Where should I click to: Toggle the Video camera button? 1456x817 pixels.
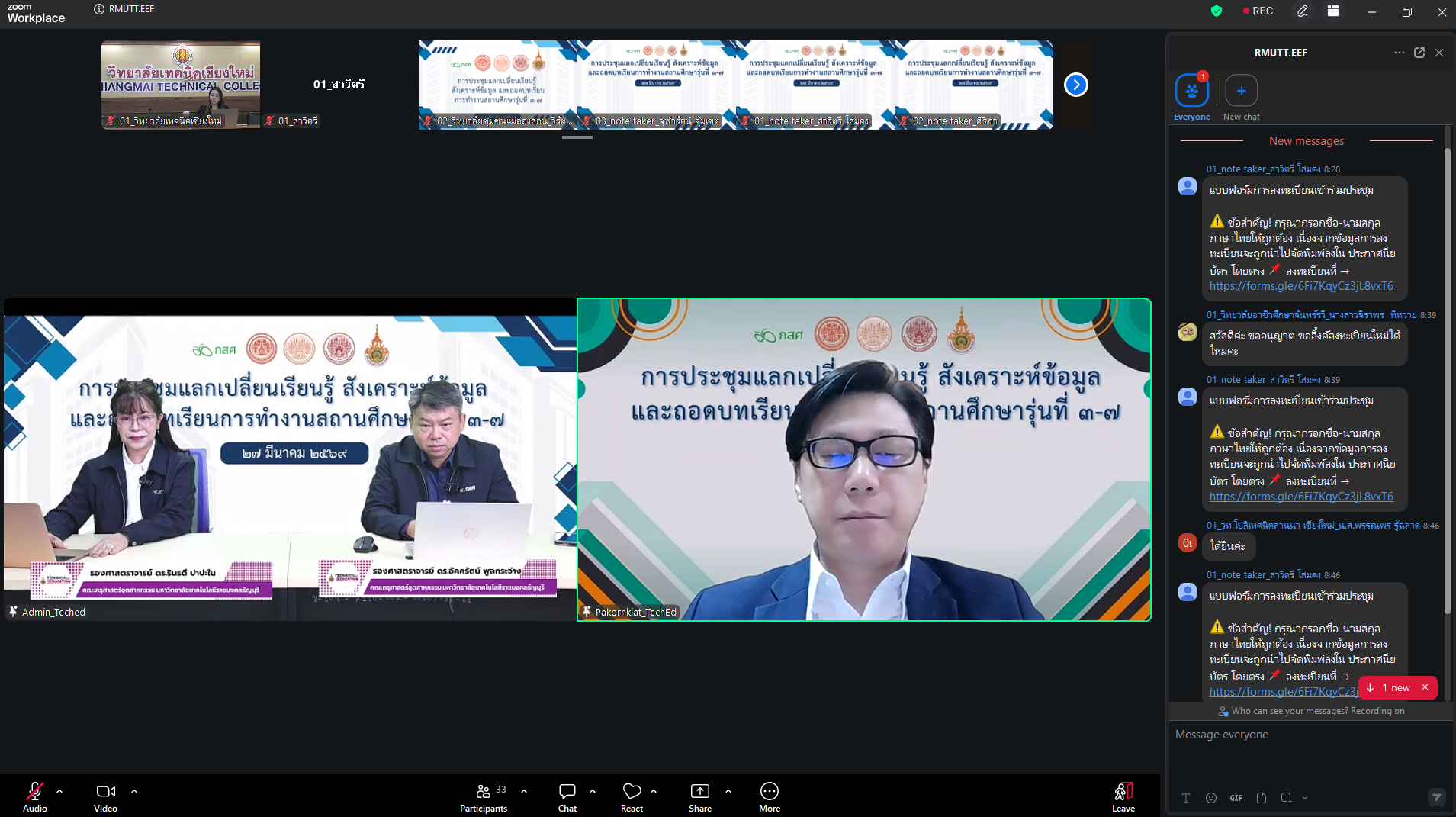click(105, 796)
